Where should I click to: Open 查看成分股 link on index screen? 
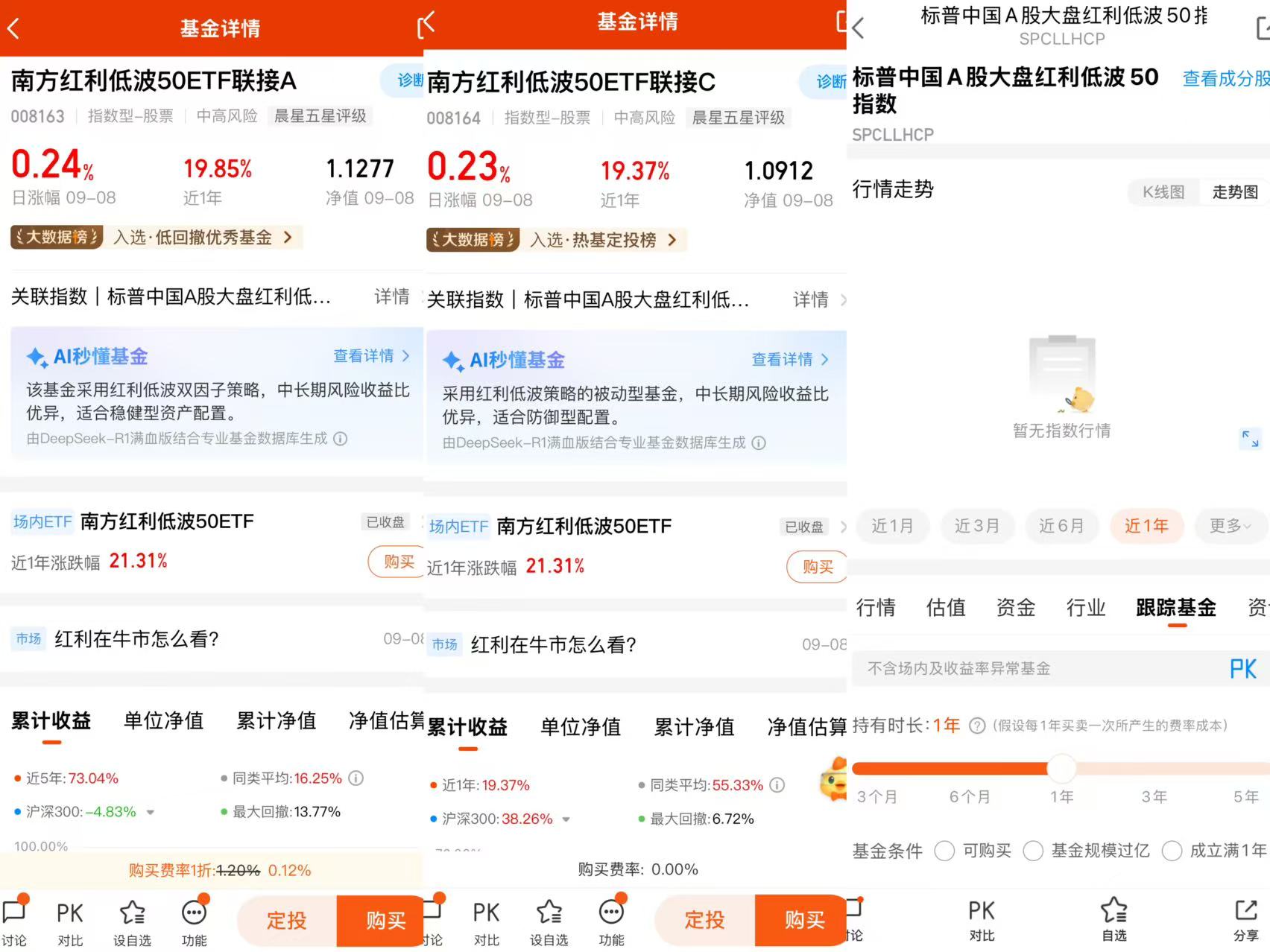(x=1226, y=79)
